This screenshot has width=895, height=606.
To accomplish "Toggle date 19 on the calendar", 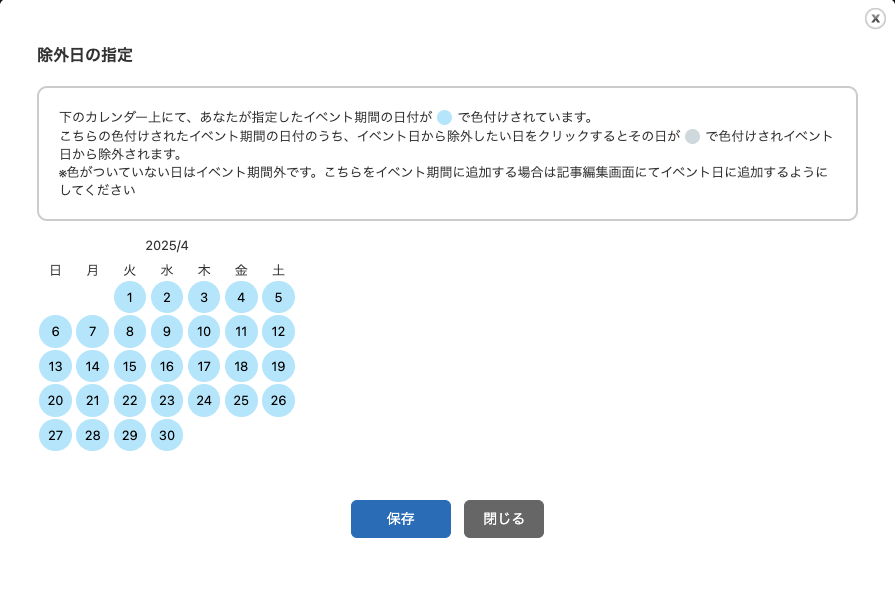I will click(278, 366).
